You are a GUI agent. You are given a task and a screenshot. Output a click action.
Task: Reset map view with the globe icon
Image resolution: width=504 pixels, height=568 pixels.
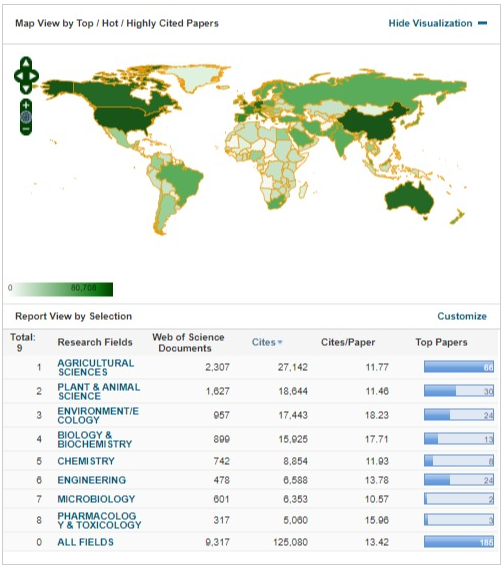coord(26,117)
